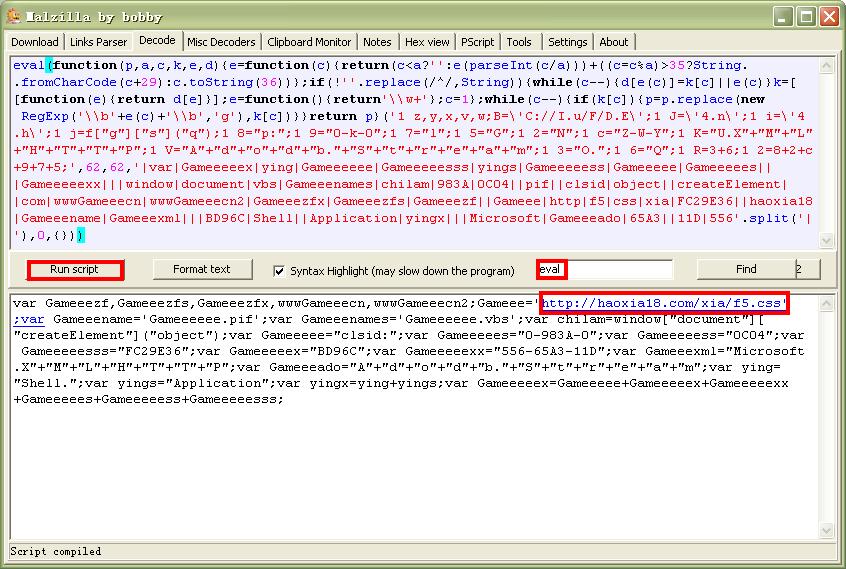Open the Misc Decoders tab
This screenshot has width=846, height=569.
pos(221,42)
